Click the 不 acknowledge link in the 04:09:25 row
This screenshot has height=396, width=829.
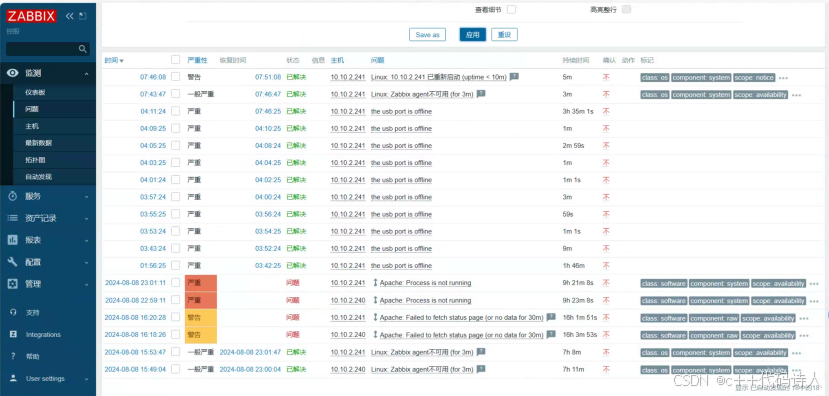point(606,128)
